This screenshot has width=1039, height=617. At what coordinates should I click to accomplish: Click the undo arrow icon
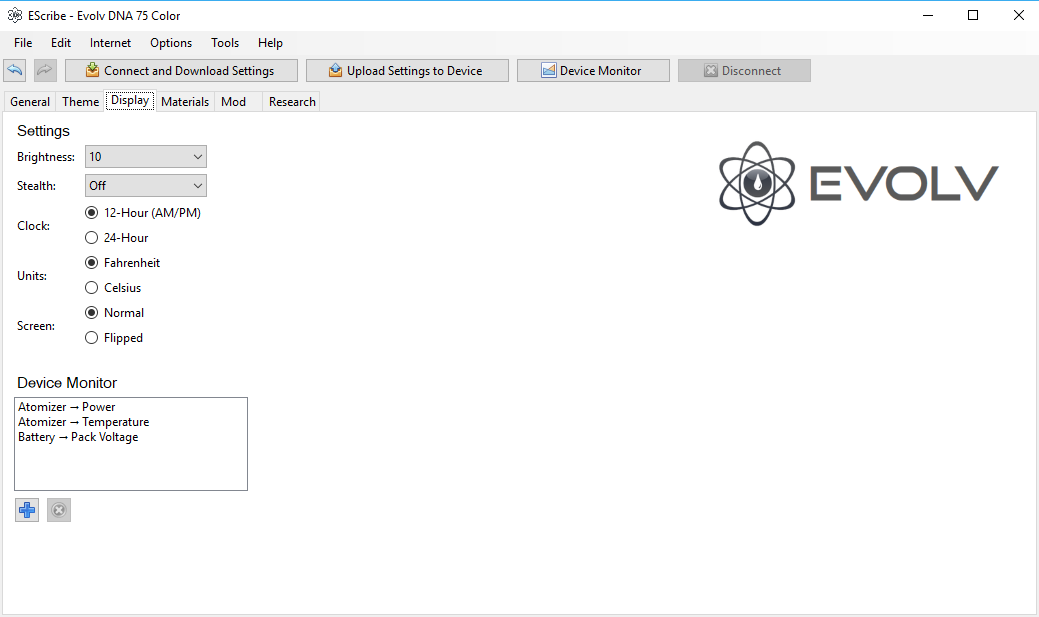(x=15, y=71)
